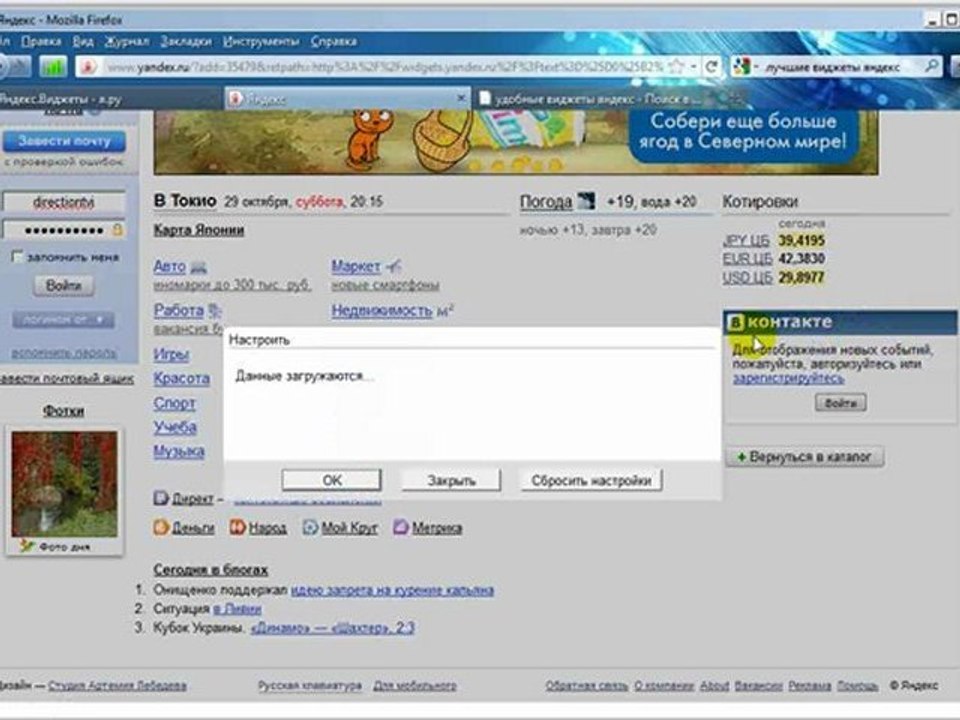
Task: Close the active Yandex tab
Action: (x=462, y=98)
